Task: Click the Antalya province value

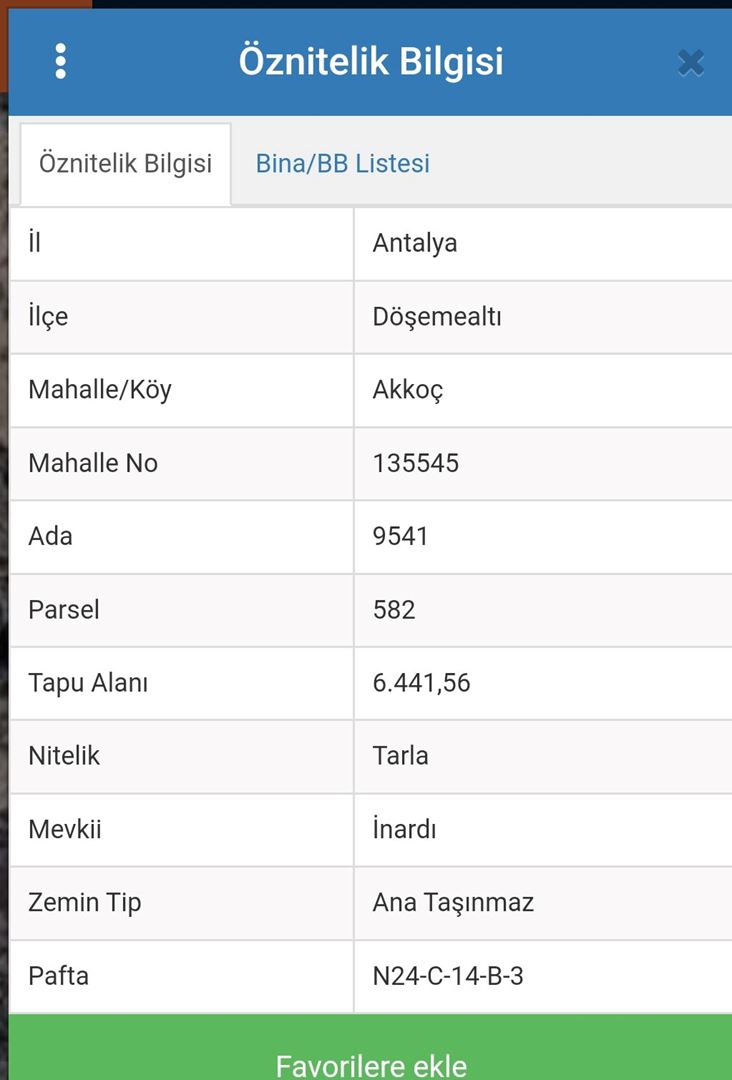Action: click(x=415, y=243)
